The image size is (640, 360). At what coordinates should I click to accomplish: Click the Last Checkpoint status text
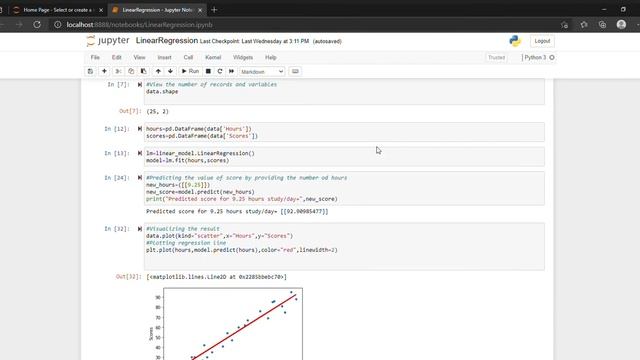254,41
